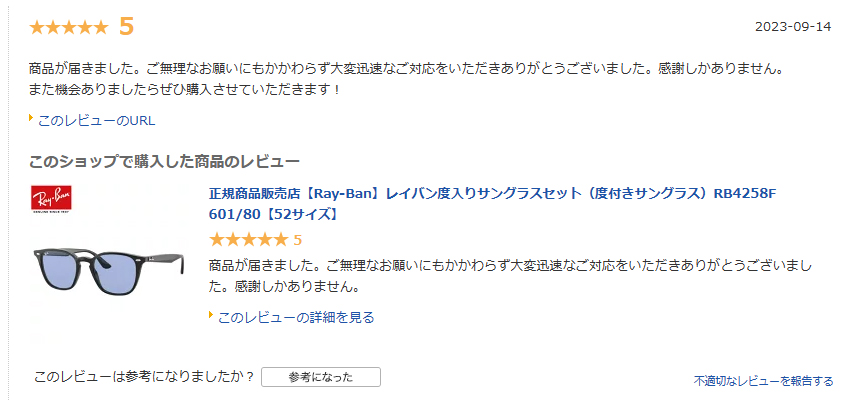This screenshot has width=852, height=400.
Task: Click the orange arrow beside このレビューのURL
Action: (32, 119)
